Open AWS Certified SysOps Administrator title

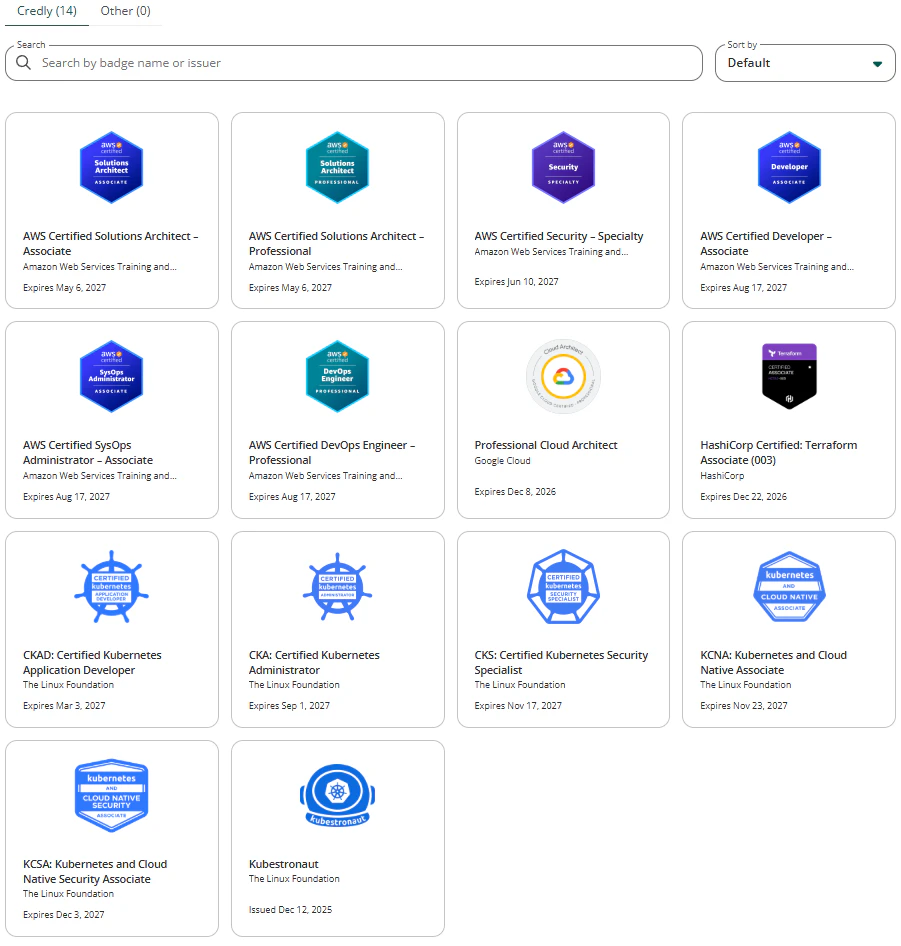point(88,452)
